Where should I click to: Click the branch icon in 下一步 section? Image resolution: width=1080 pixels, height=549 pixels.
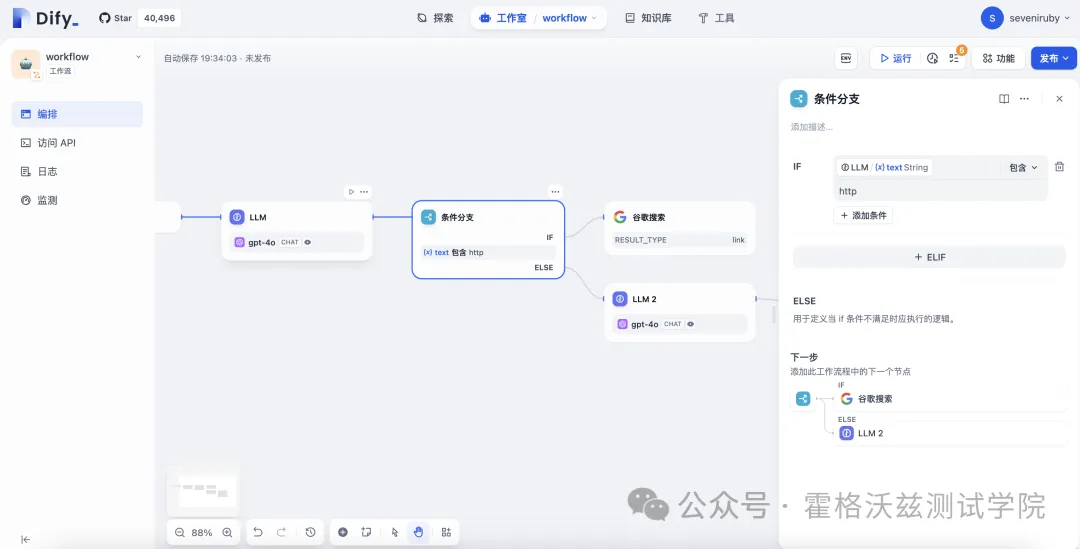[x=803, y=399]
